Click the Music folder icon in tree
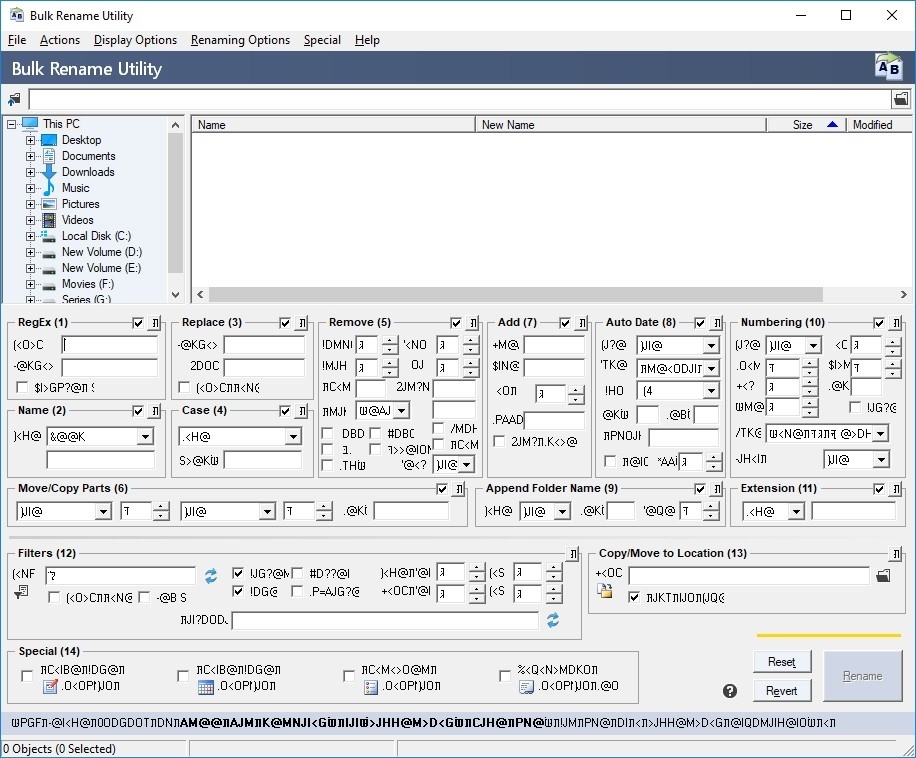 click(49, 188)
